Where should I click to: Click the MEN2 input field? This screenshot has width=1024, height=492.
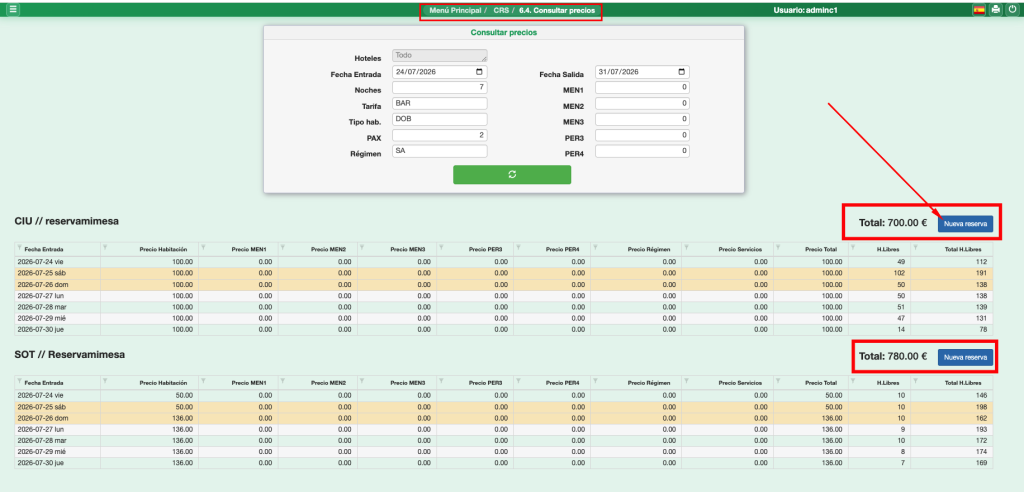click(x=643, y=103)
